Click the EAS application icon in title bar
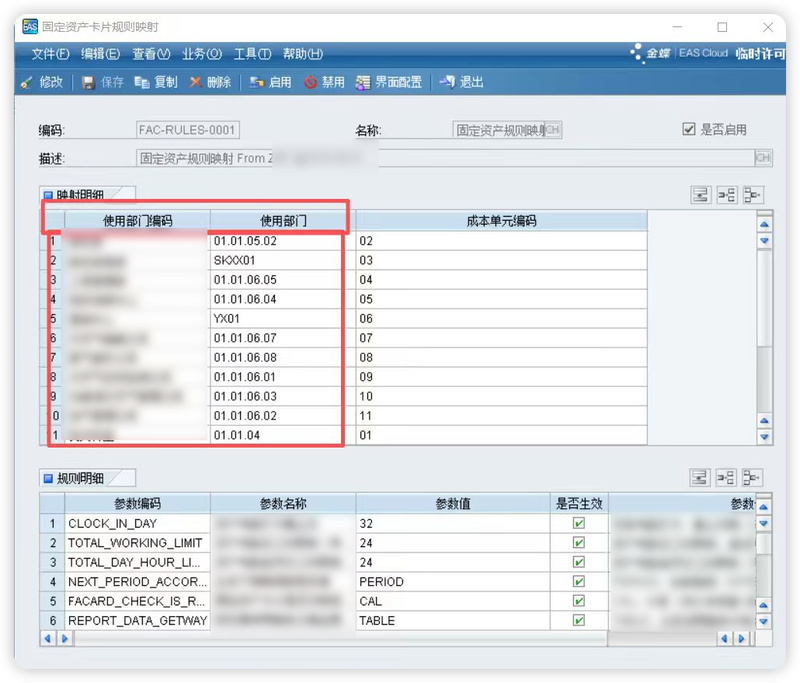The height and width of the screenshot is (683, 800). click(30, 27)
